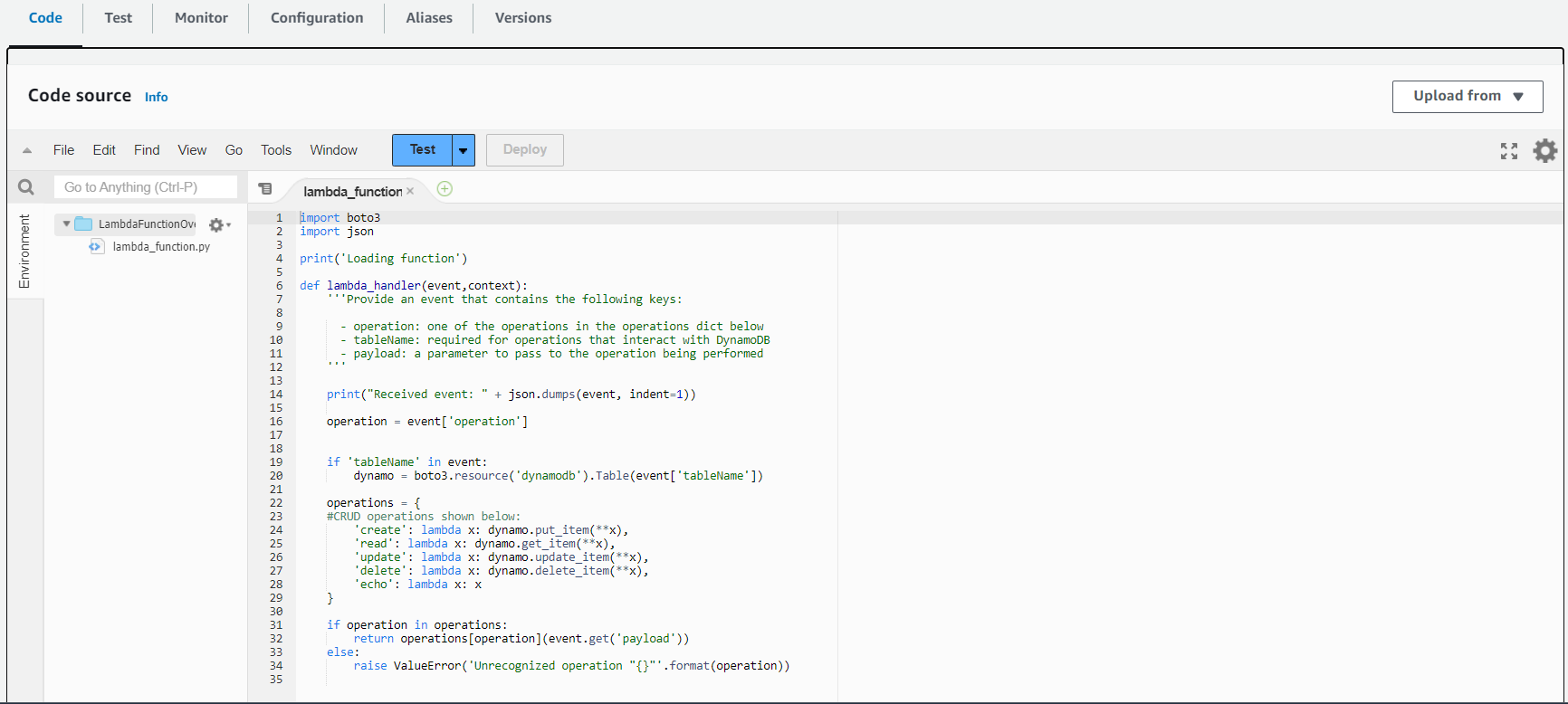
Task: Open the Info link next to Code source
Action: pyautogui.click(x=157, y=97)
